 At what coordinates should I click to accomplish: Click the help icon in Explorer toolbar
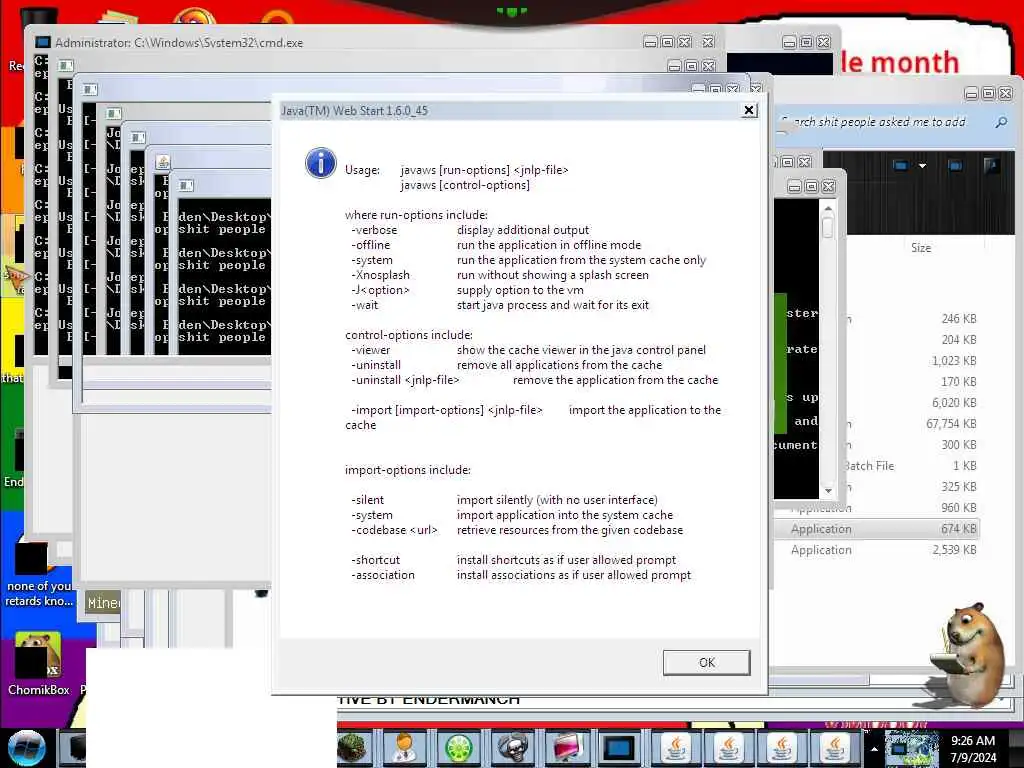(x=991, y=166)
